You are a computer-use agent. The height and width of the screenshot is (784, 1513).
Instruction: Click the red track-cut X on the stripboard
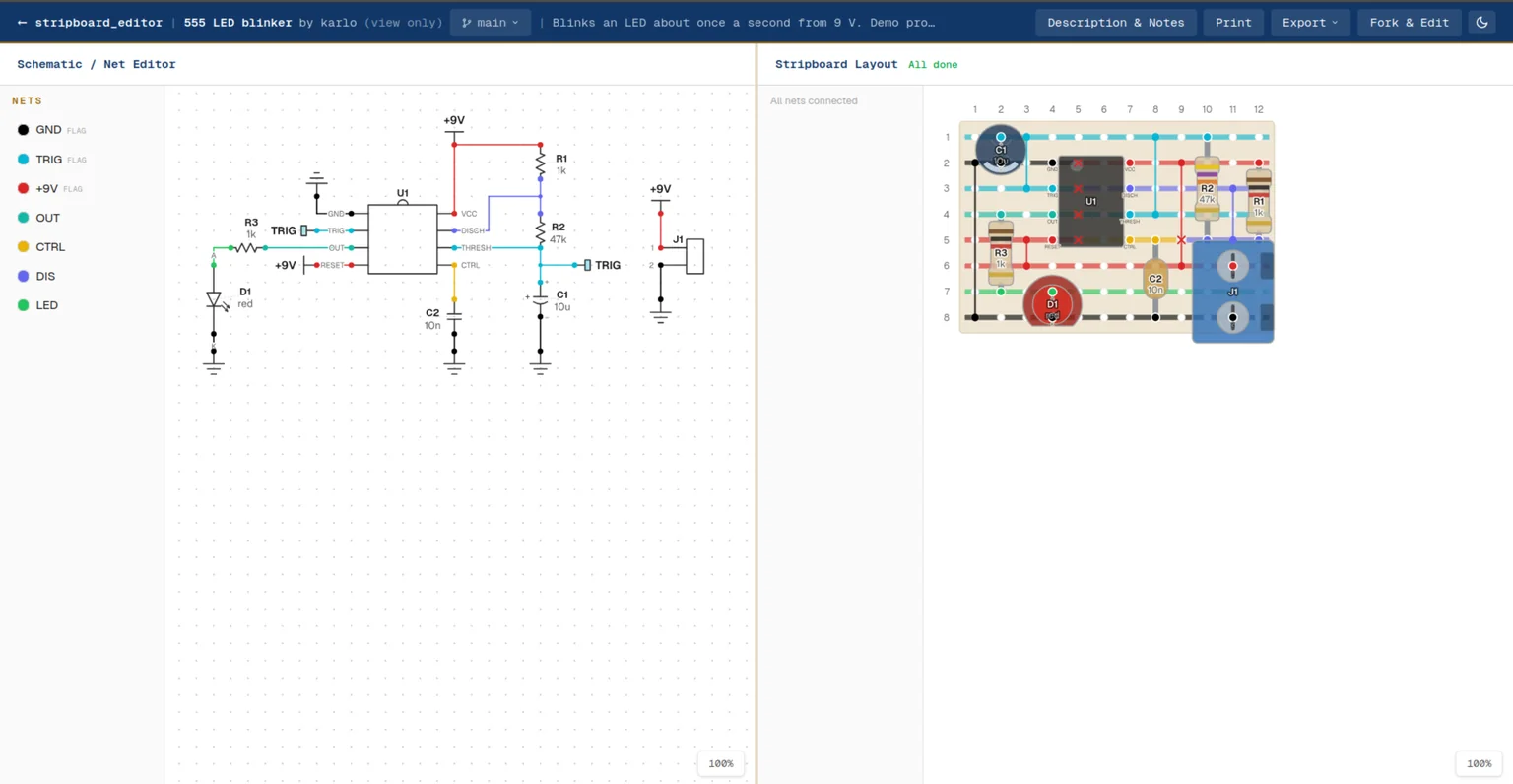point(1181,240)
